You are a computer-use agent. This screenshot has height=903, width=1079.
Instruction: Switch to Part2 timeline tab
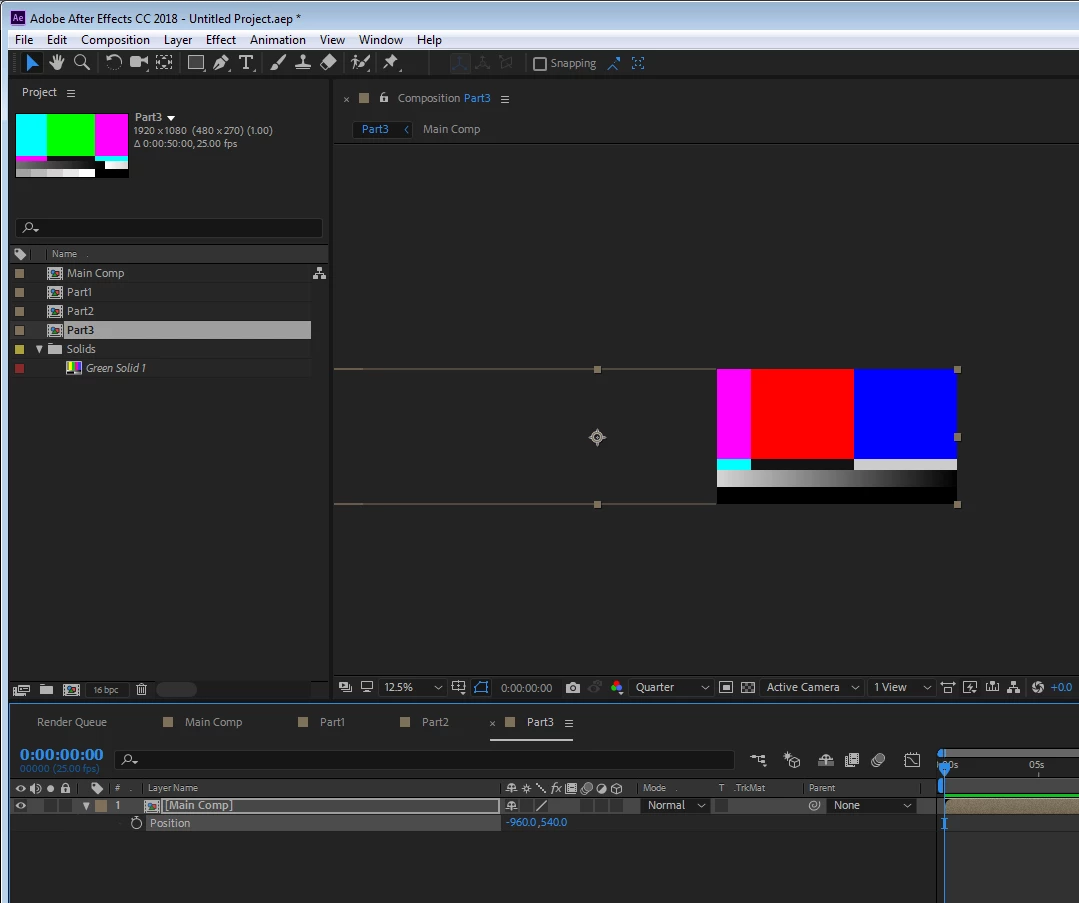[x=435, y=722]
